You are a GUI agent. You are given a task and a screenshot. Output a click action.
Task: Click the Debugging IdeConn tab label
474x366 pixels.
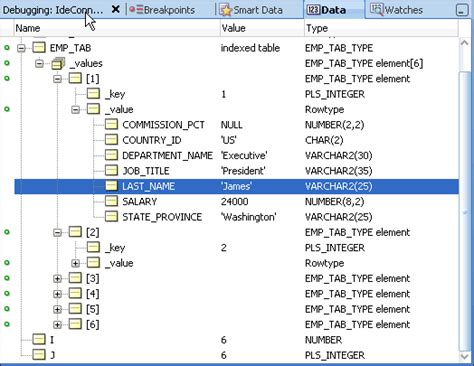[x=53, y=10]
